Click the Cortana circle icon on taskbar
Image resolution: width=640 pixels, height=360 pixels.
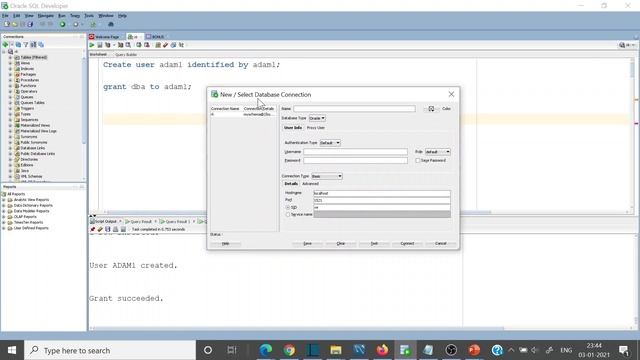pyautogui.click(x=208, y=350)
